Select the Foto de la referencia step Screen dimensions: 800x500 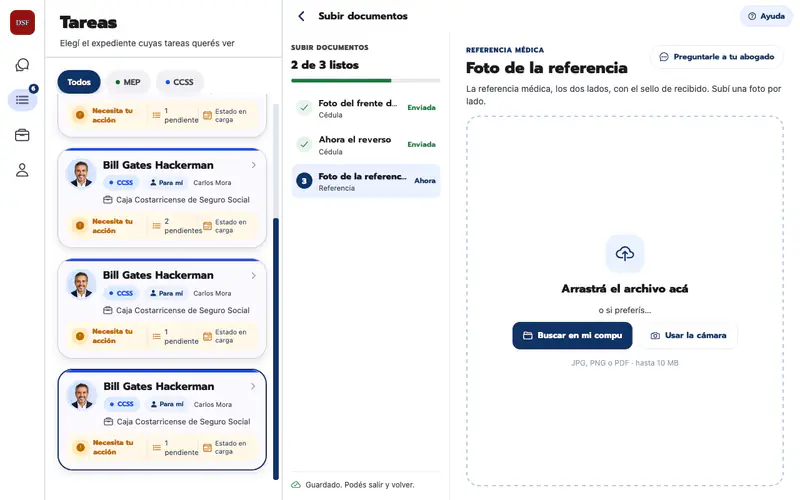tap(366, 181)
